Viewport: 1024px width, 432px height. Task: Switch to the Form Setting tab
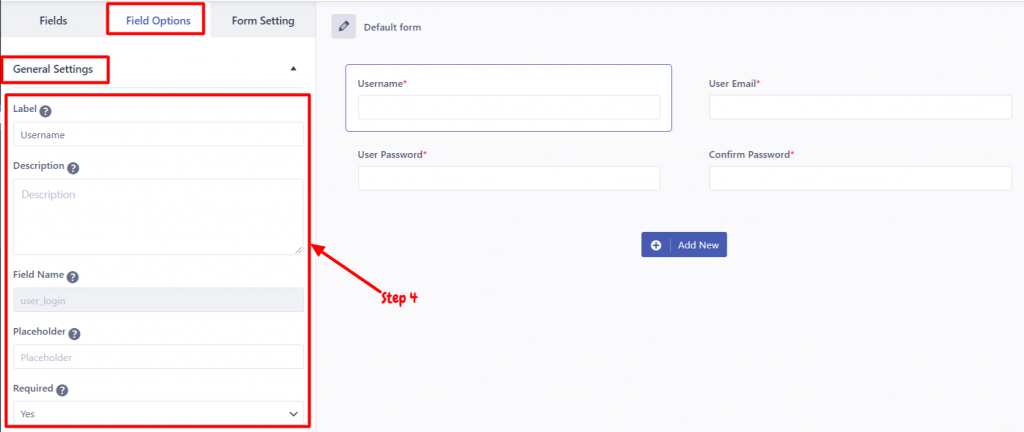[263, 20]
